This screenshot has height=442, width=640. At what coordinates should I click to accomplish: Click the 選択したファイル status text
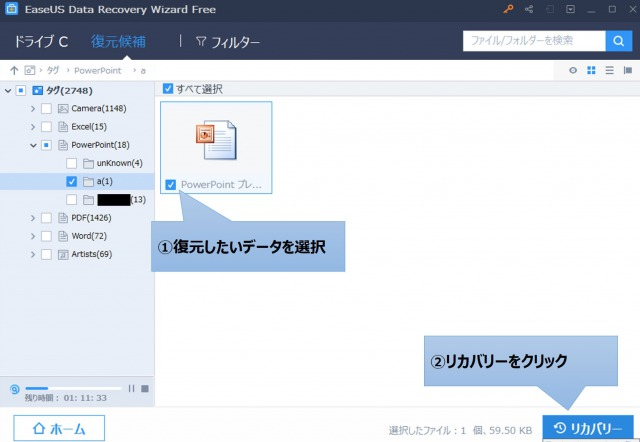pos(460,430)
